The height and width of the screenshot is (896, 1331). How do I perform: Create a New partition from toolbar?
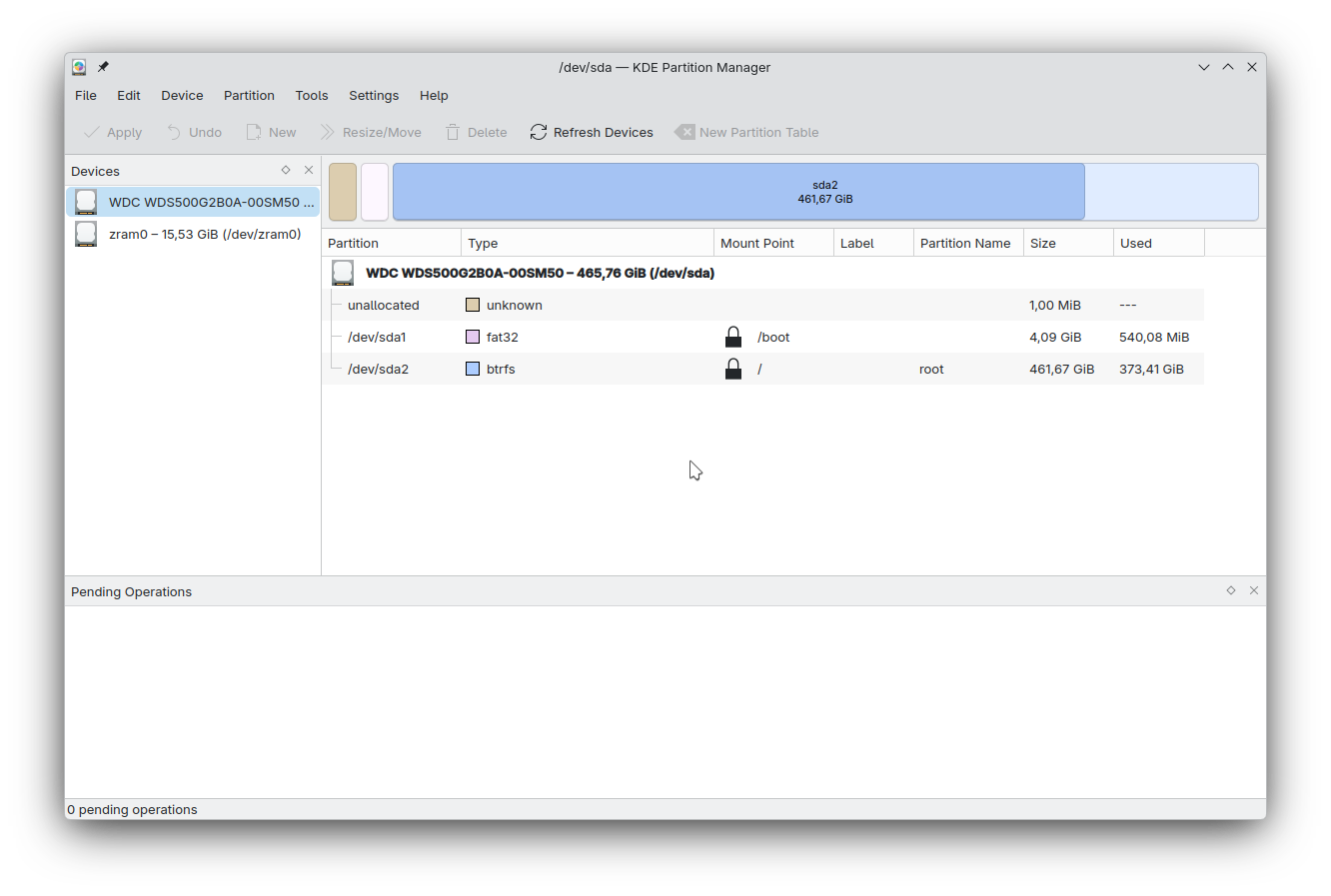[271, 132]
